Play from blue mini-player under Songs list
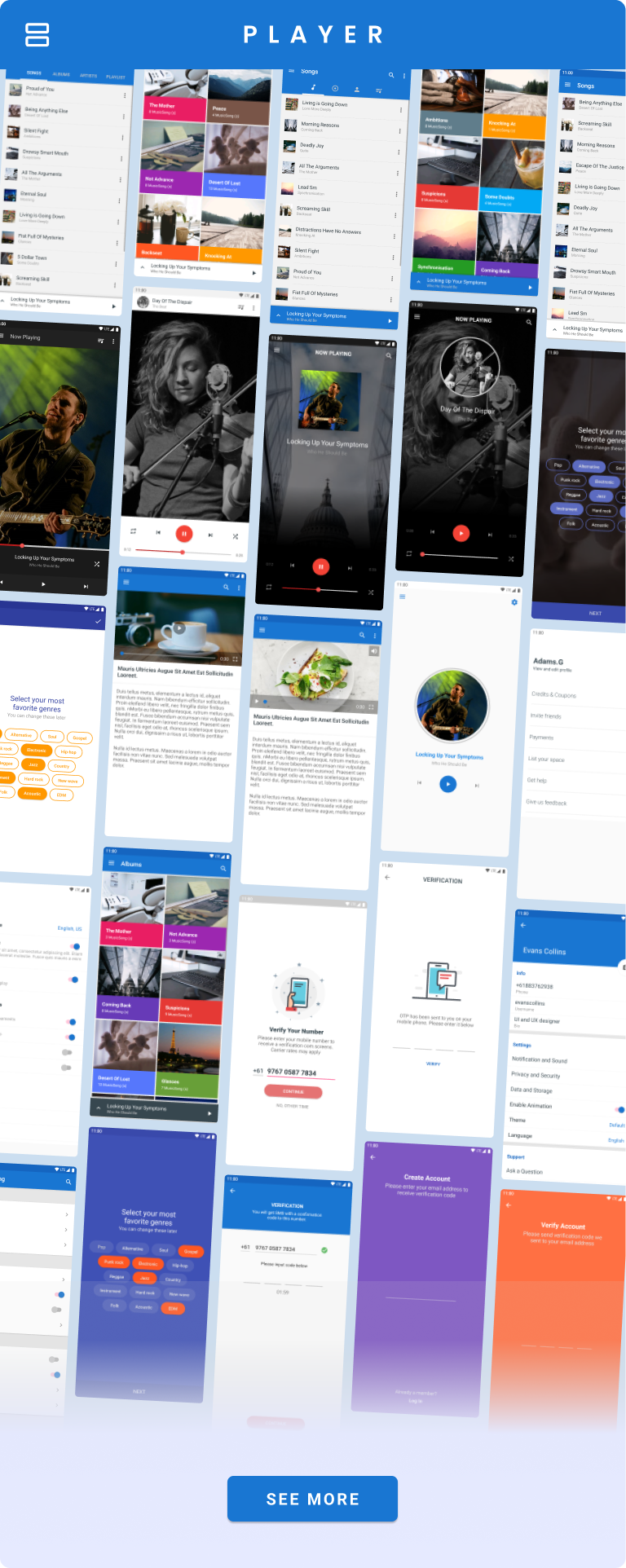Viewport: 626px width, 1568px height. (x=390, y=321)
